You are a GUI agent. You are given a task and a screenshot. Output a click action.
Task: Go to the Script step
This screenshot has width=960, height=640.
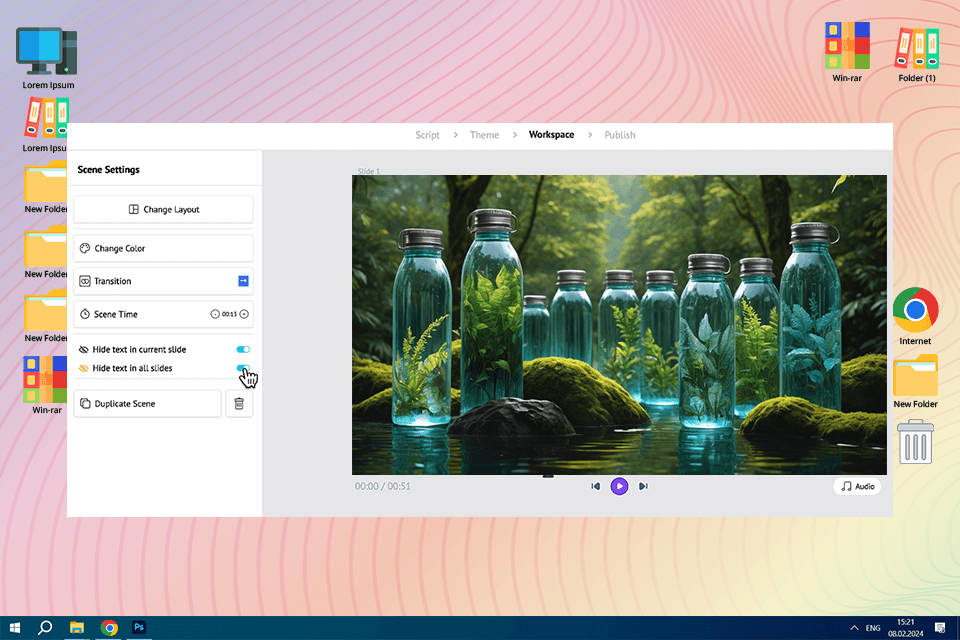click(427, 135)
